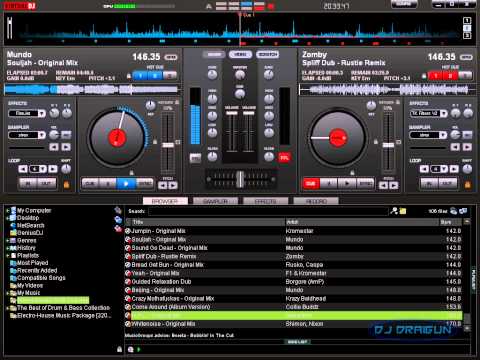480x360 pixels.
Task: Open left deck loop length dropdown
Action: (43, 169)
